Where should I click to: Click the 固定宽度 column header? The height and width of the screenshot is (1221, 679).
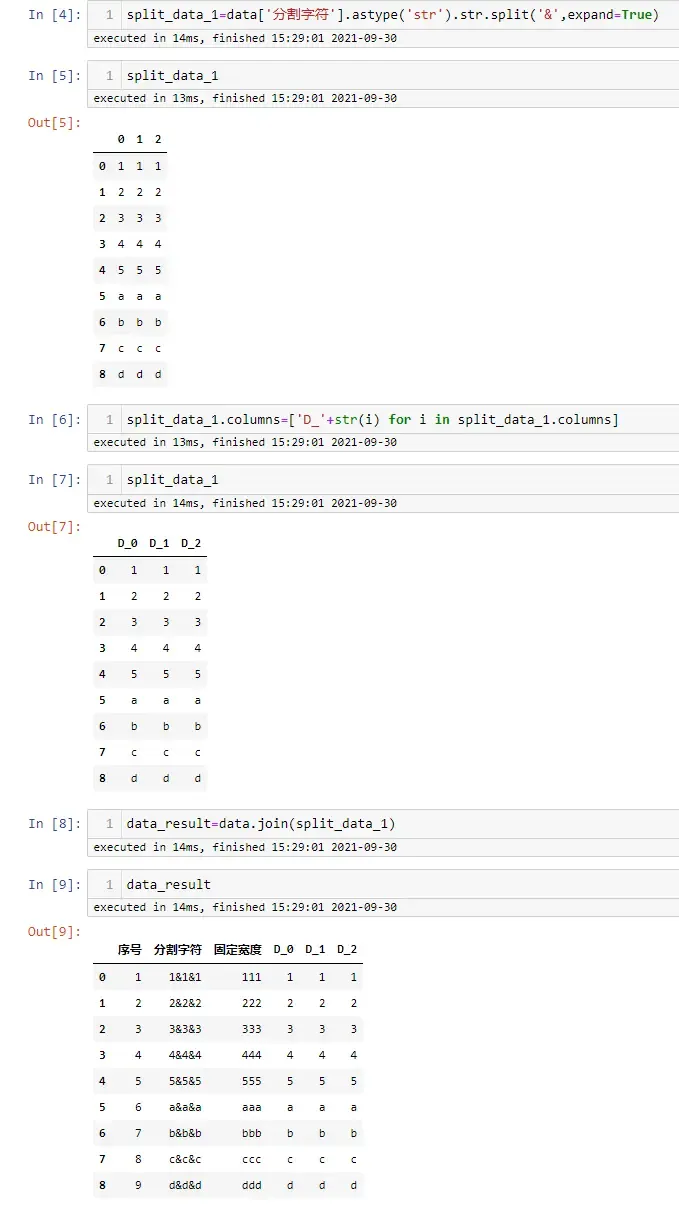[238, 949]
